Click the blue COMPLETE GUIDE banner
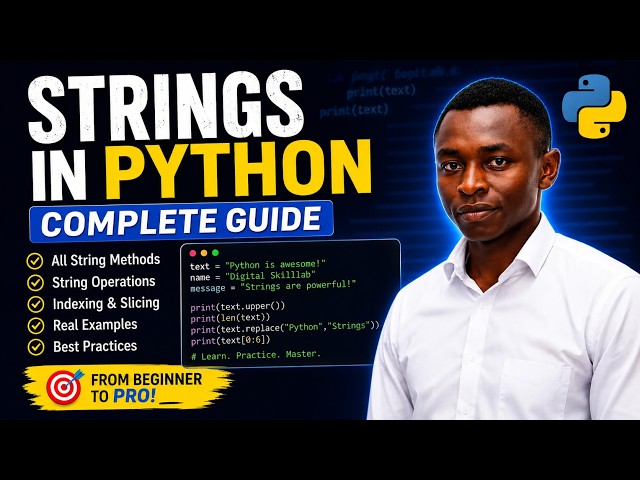 pyautogui.click(x=181, y=222)
